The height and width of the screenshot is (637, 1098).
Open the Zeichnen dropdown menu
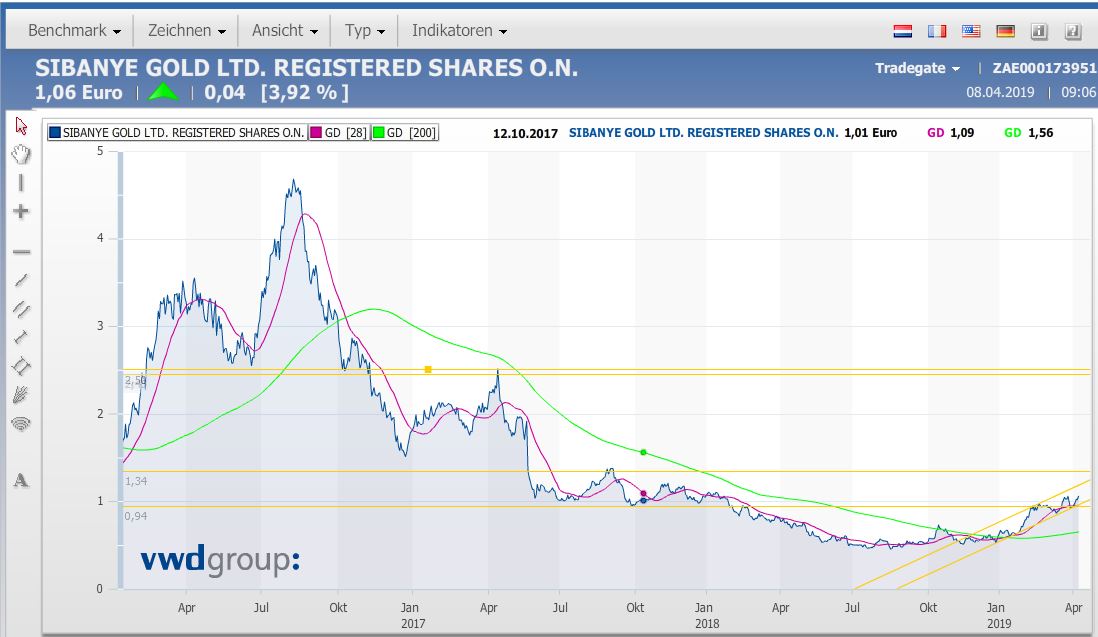pos(186,31)
